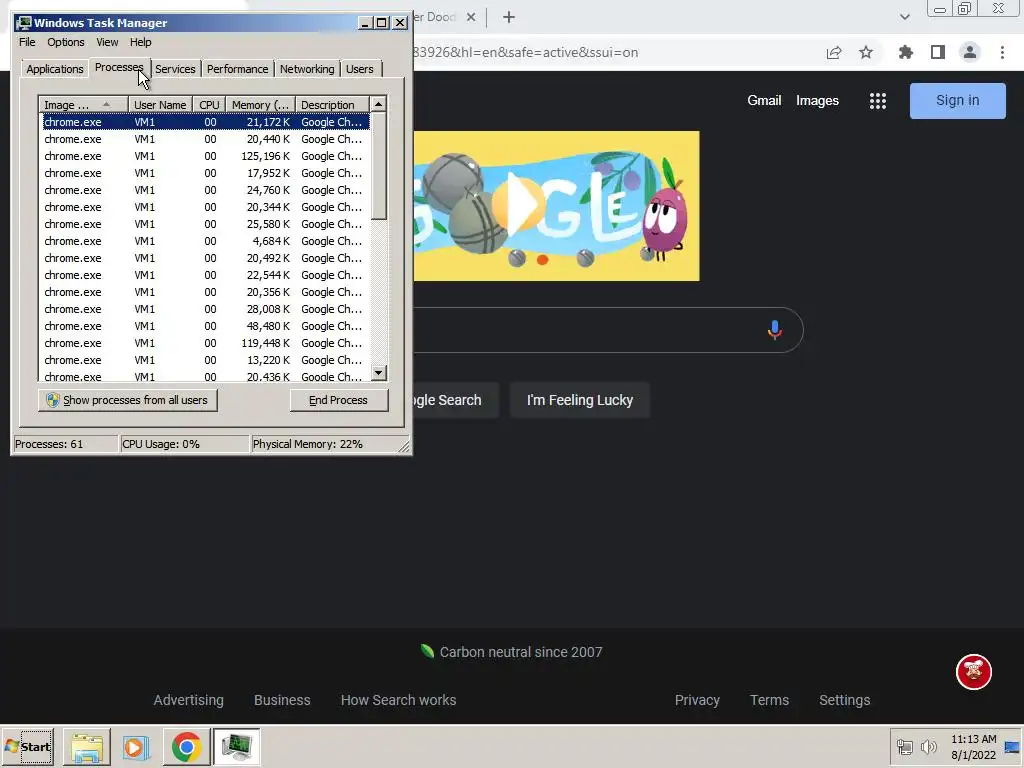
Task: Open Google apps grid icon
Action: [x=878, y=101]
